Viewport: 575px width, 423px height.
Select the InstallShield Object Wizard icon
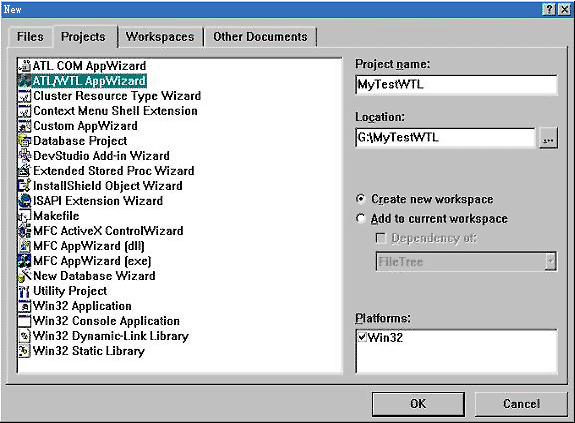click(x=25, y=186)
